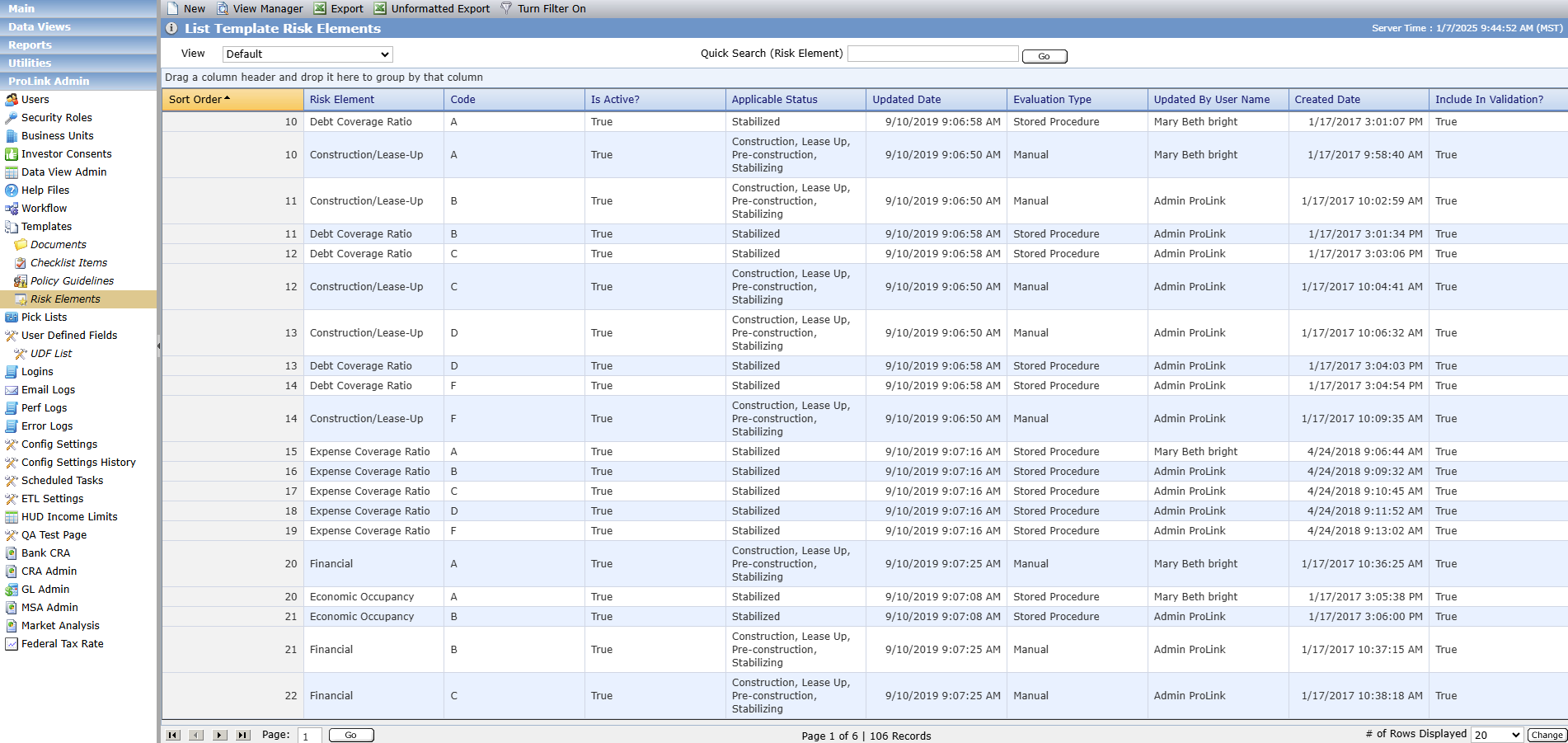Click the New document icon in toolbar
Screen dimensions: 1568x743
(172, 8)
